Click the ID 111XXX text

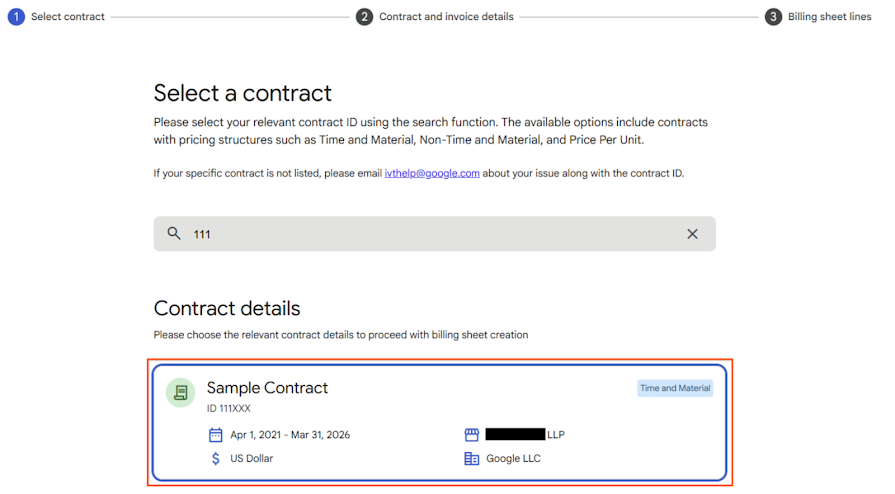pos(228,408)
